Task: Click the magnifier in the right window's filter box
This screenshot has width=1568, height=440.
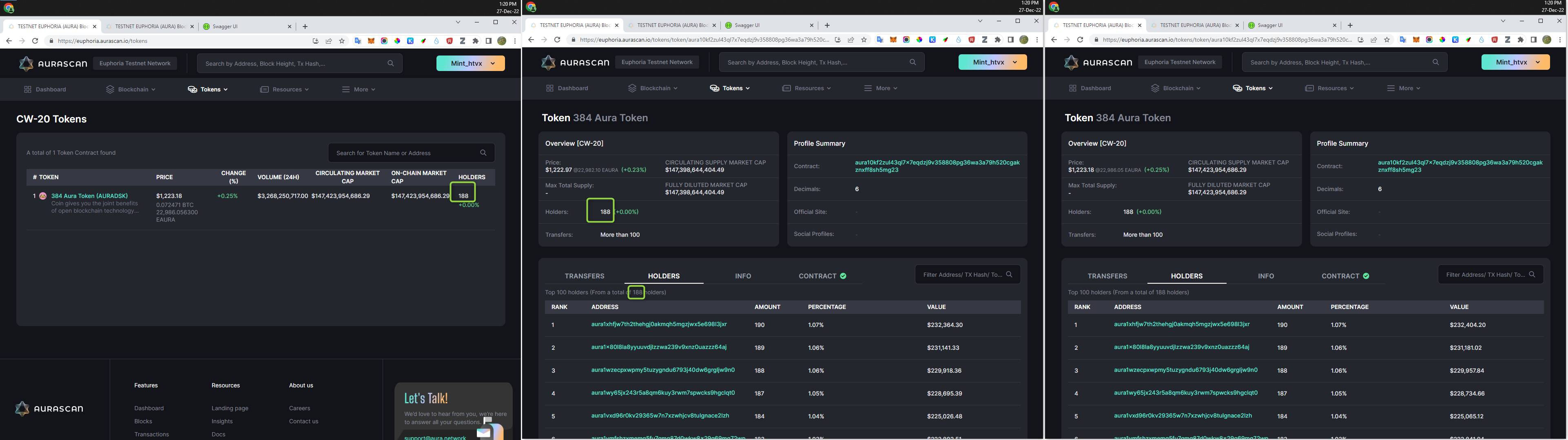Action: click(1532, 274)
